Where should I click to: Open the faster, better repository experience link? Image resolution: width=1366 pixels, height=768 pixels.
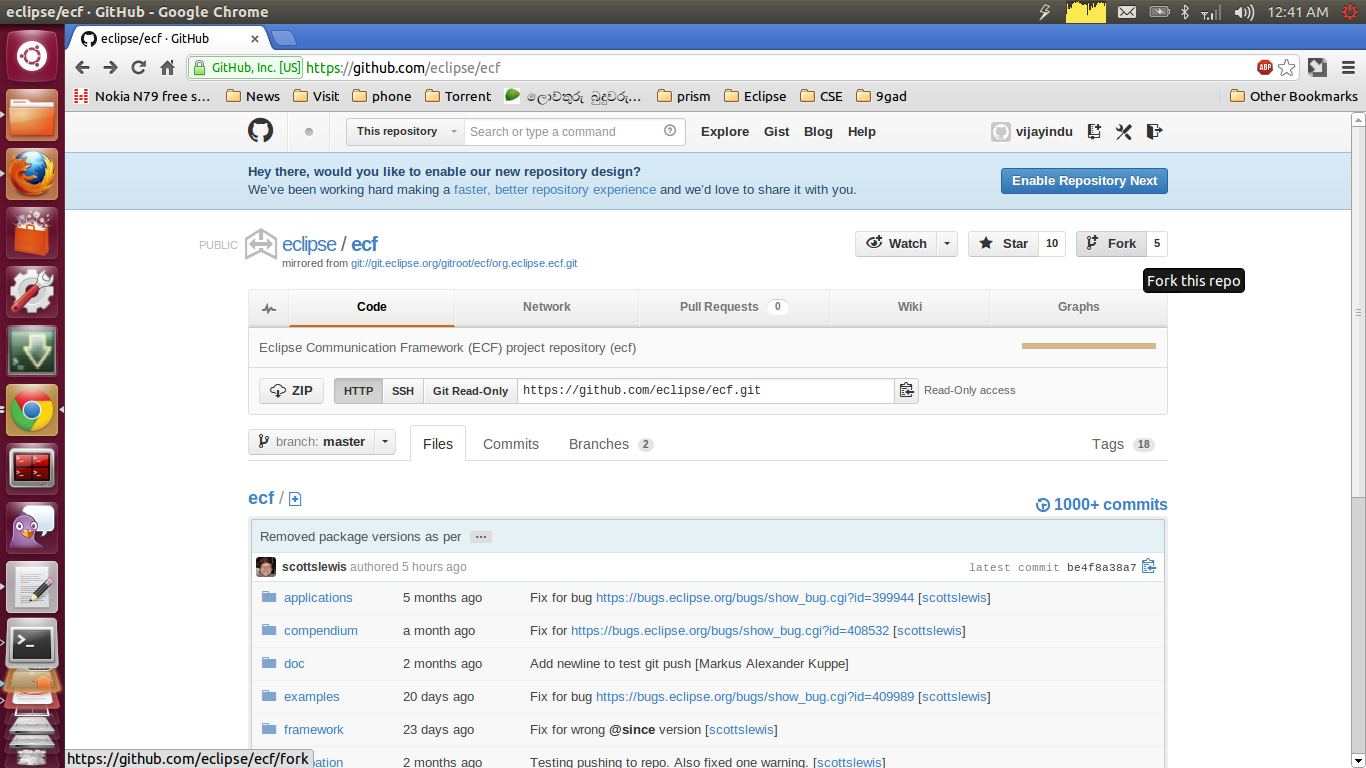click(555, 190)
